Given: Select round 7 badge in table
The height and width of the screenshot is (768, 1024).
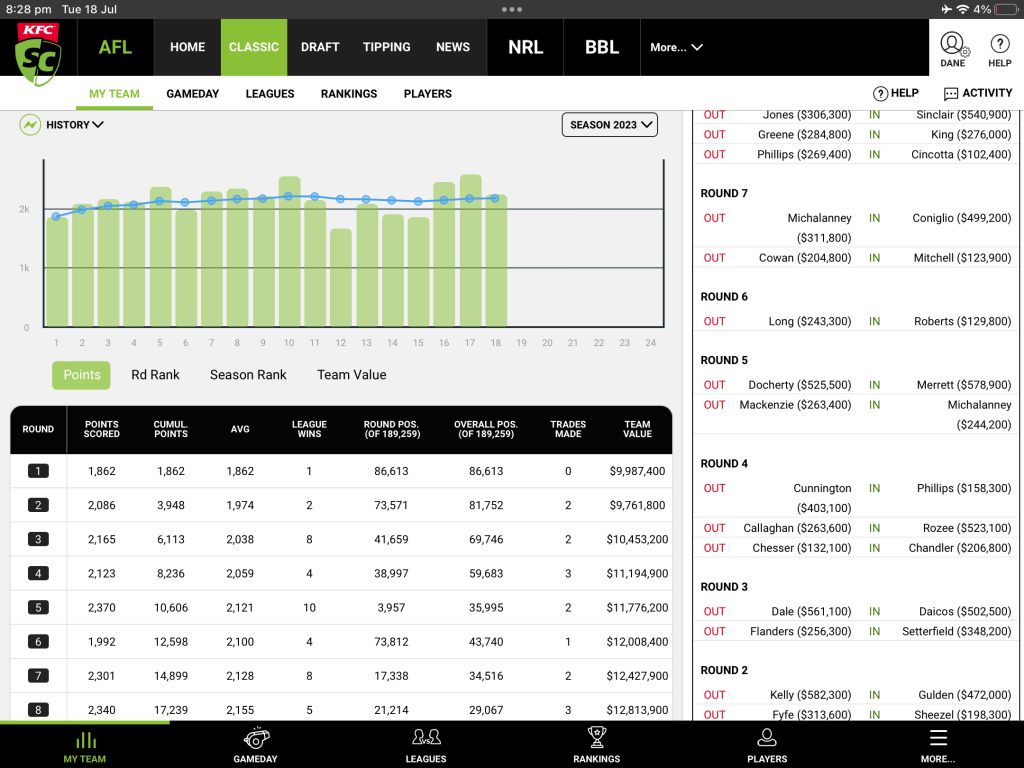Looking at the screenshot, I should 38,676.
